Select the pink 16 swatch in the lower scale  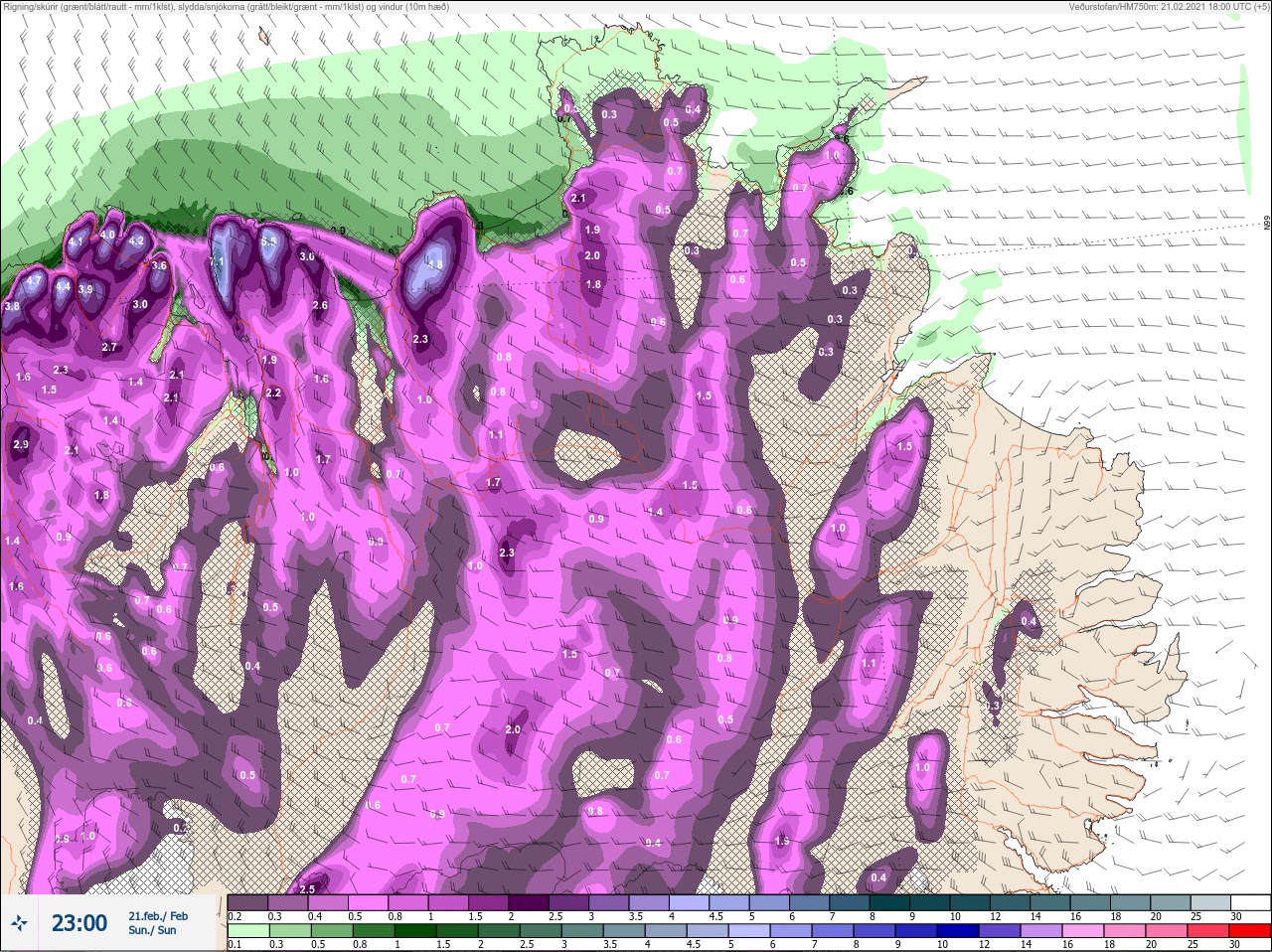1081,932
